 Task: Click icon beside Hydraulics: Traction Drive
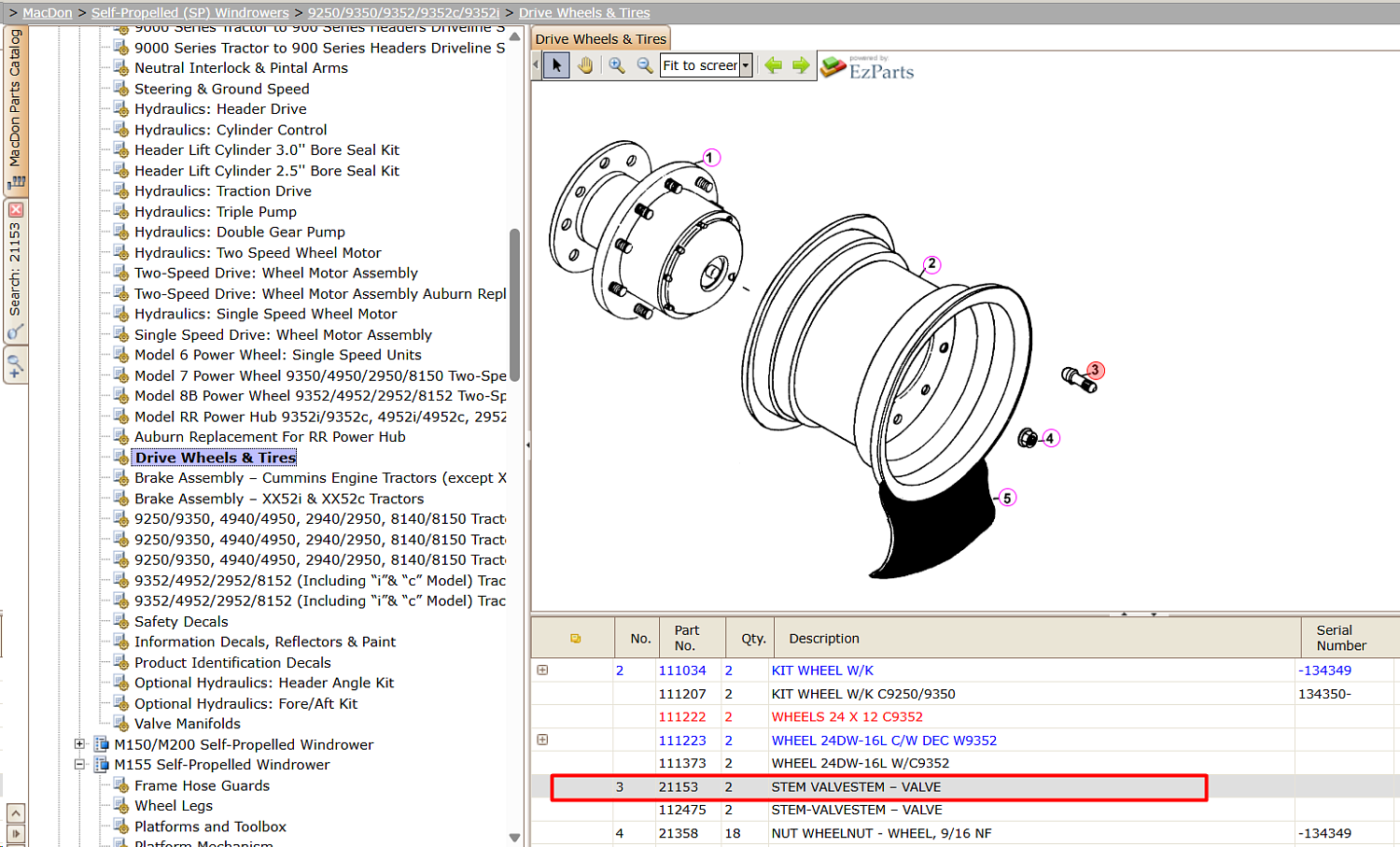[x=121, y=191]
